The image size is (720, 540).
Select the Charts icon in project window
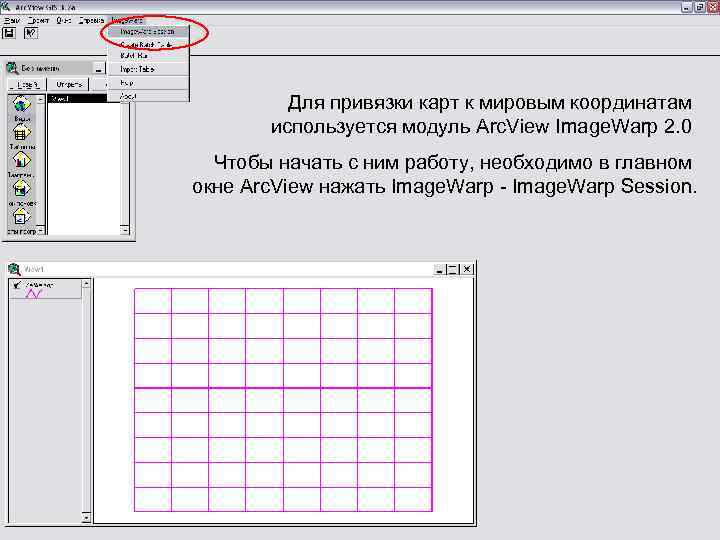pyautogui.click(x=21, y=161)
